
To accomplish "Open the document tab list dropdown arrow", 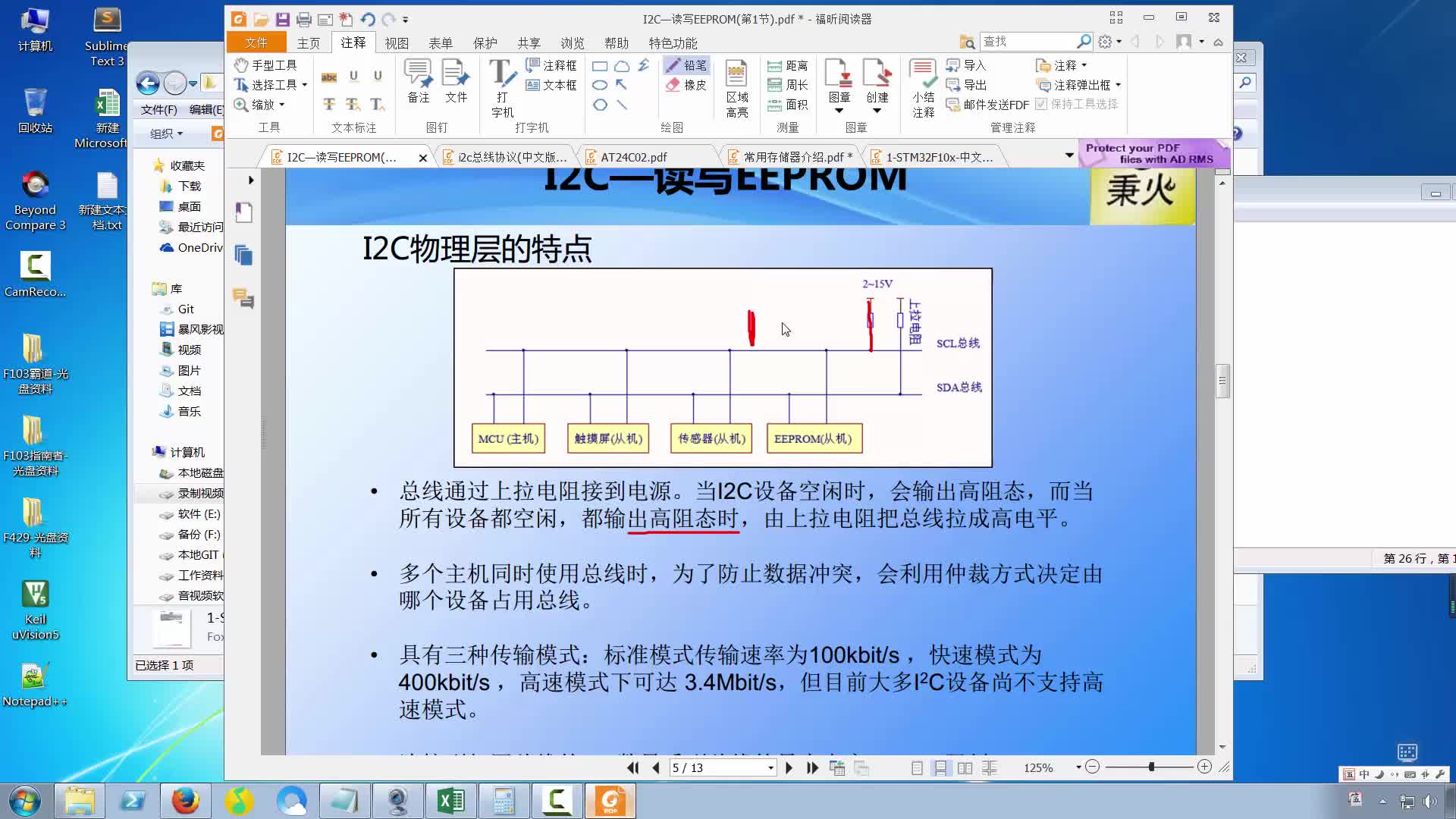I will click(x=1069, y=155).
